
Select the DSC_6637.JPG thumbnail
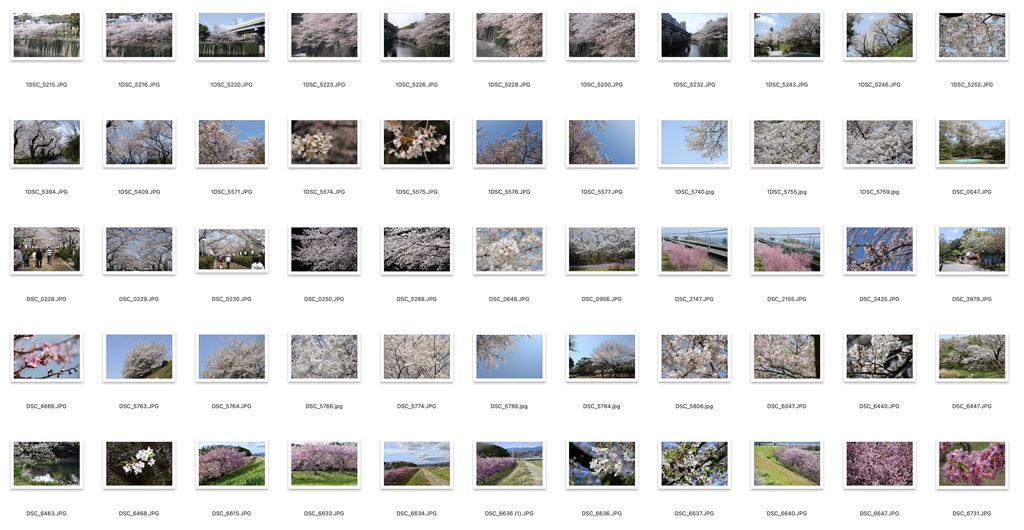tap(694, 463)
